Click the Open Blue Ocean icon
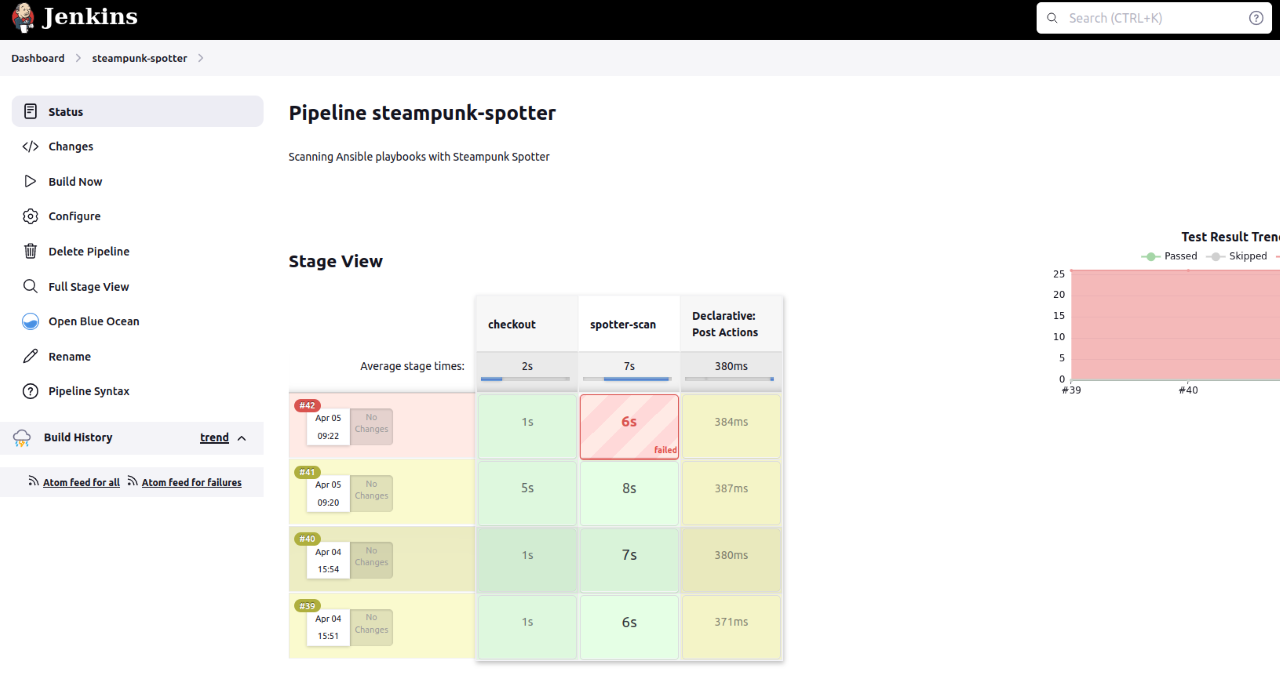Screen dimensions: 1280x683 (30, 322)
